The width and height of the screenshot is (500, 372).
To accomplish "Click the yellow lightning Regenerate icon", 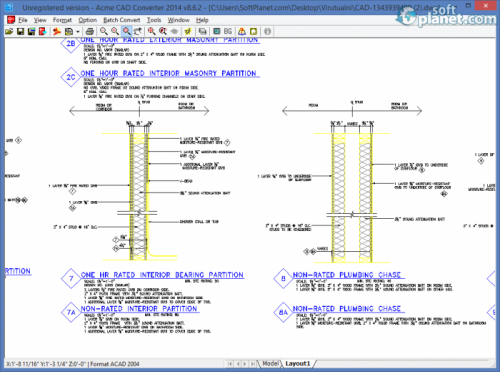I will 188,31.
